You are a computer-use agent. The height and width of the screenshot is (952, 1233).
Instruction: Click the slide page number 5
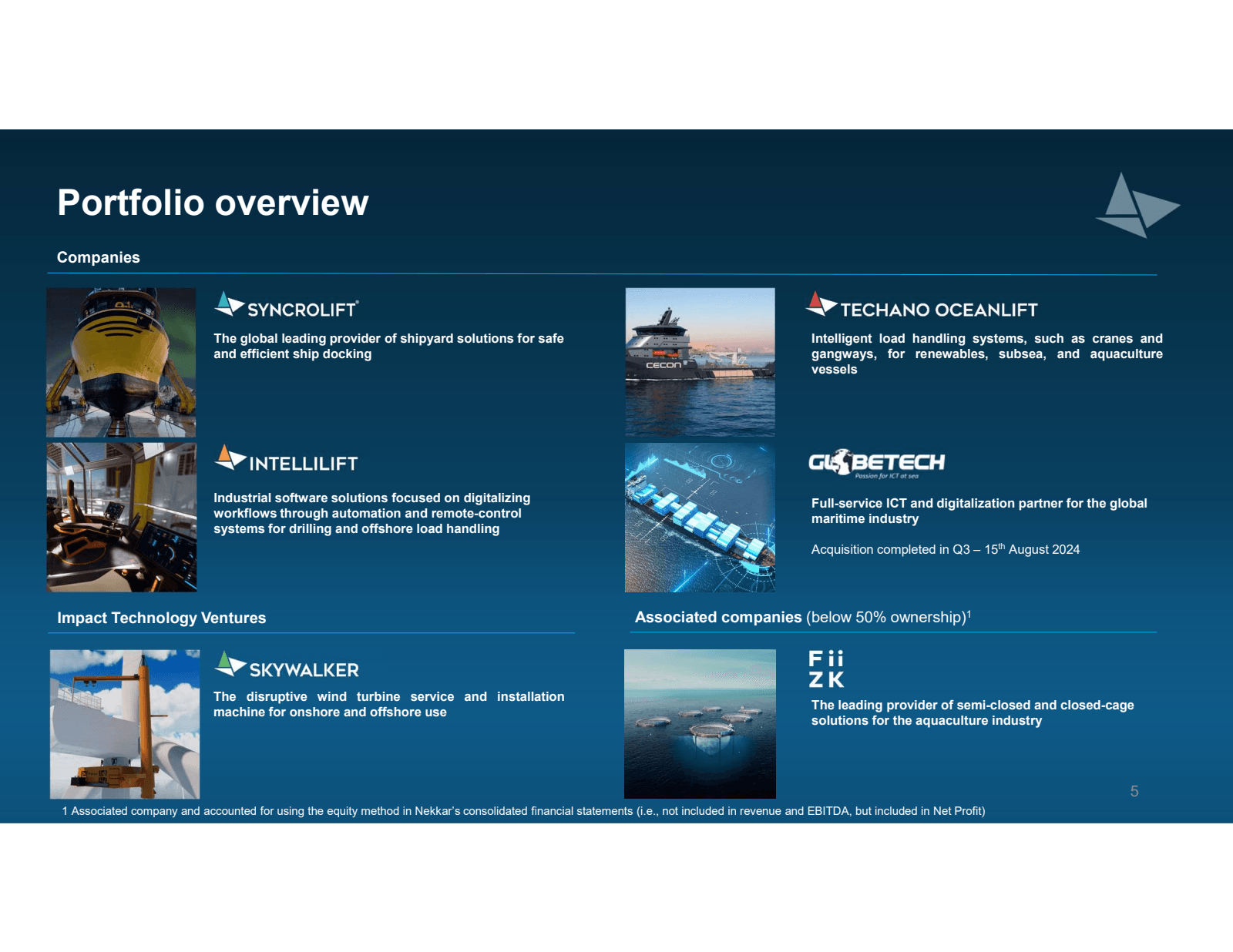[x=1134, y=791]
